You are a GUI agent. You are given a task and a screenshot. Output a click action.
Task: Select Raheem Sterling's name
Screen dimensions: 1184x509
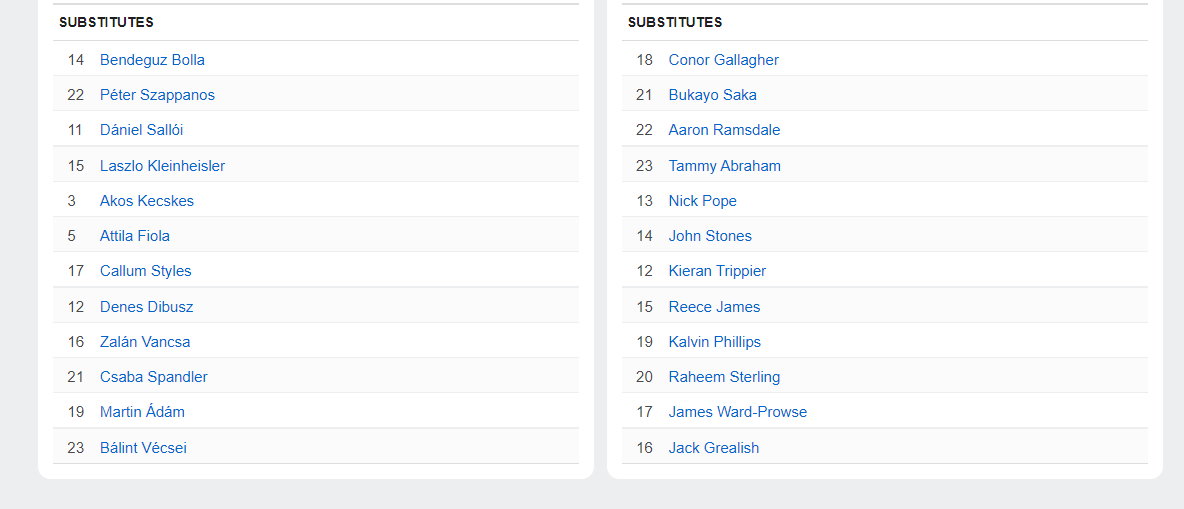point(724,377)
